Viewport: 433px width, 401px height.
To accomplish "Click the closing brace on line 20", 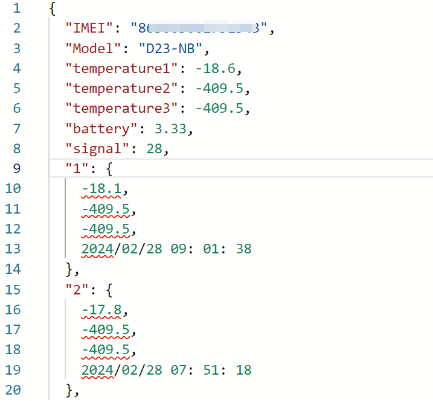I will click(x=69, y=390).
